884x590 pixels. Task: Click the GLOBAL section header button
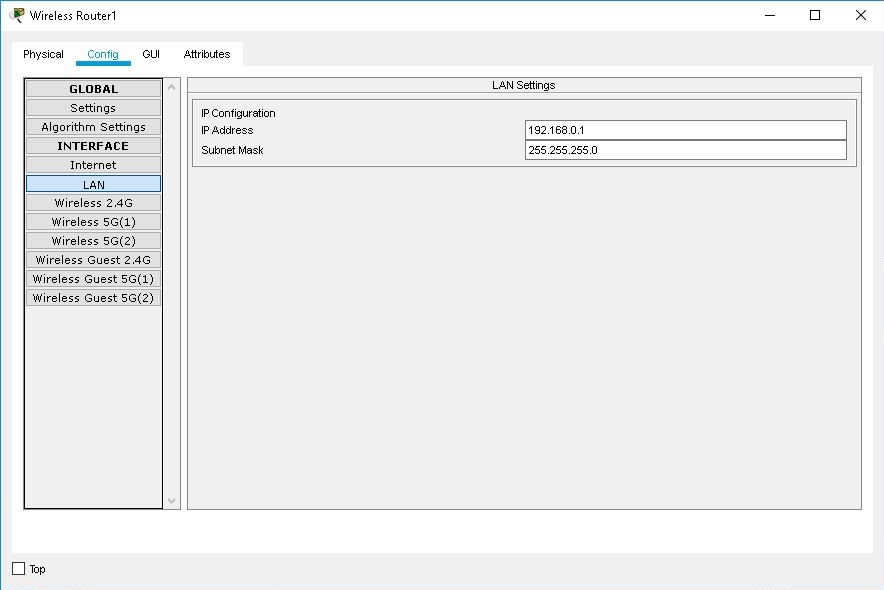(94, 89)
